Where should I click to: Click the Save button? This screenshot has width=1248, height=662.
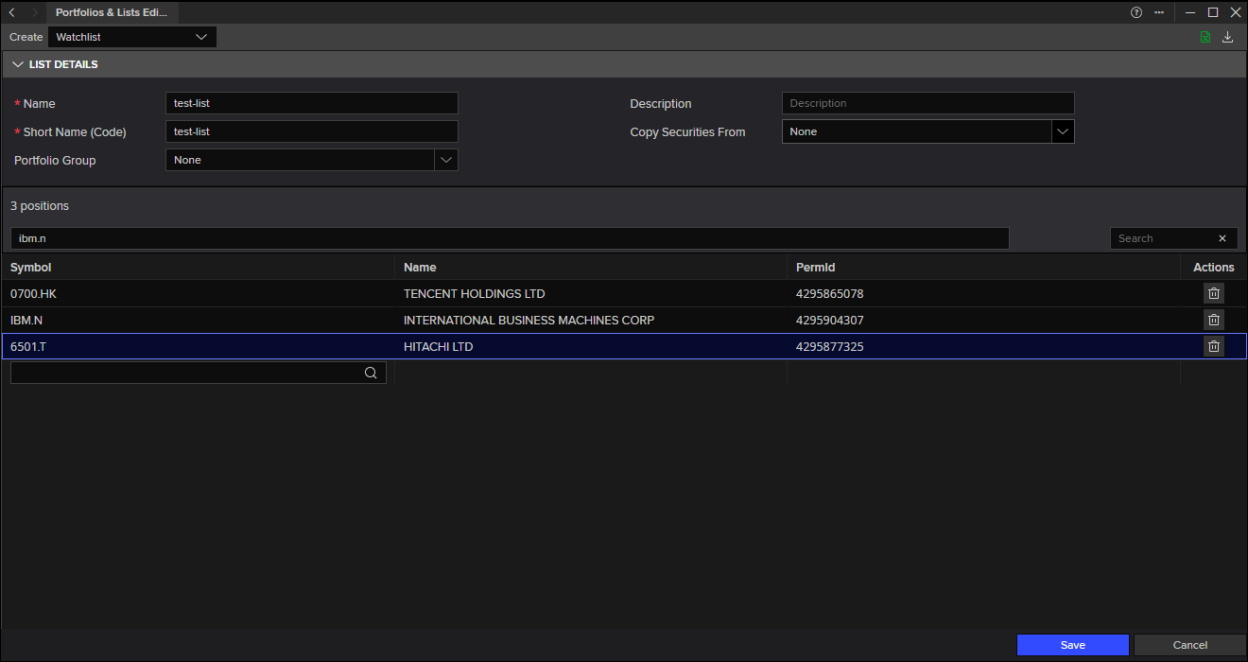pos(1072,645)
